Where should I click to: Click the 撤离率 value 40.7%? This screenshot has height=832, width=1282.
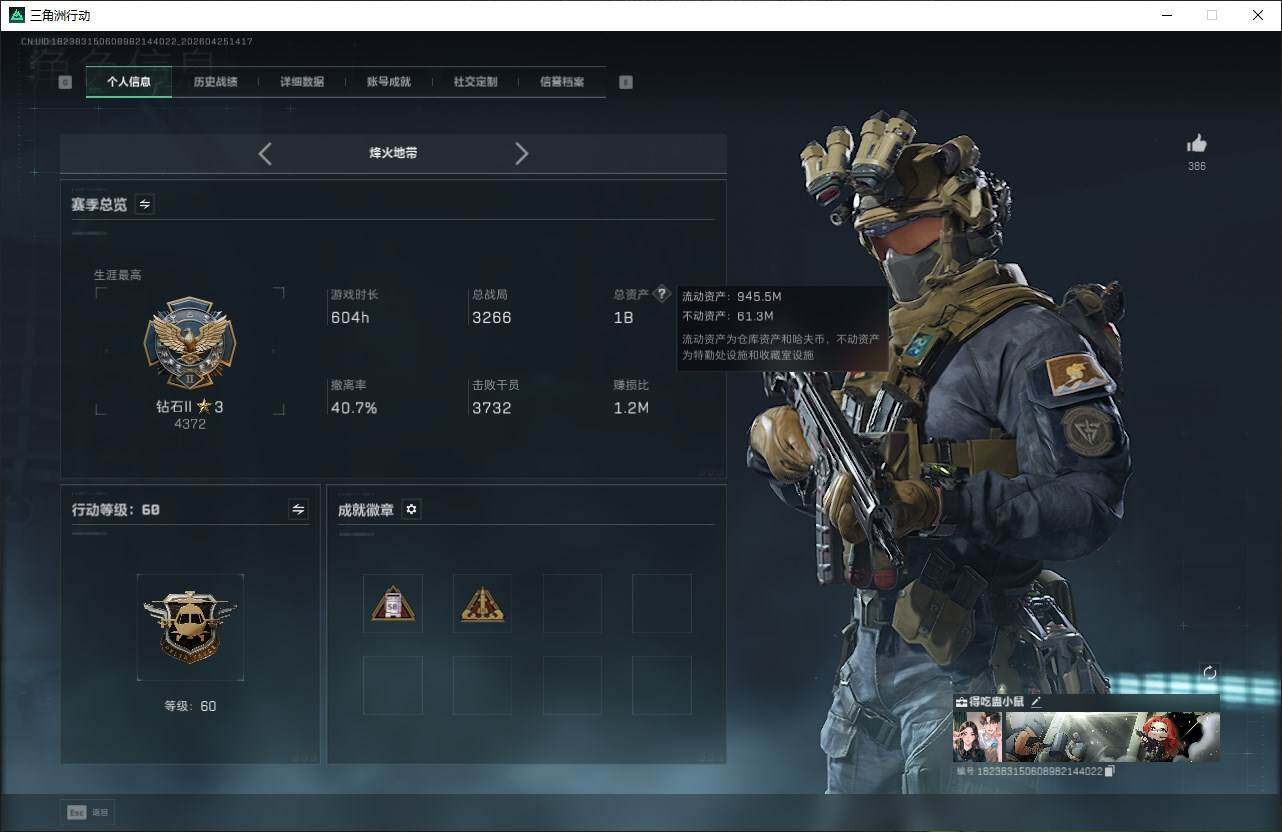tap(354, 408)
